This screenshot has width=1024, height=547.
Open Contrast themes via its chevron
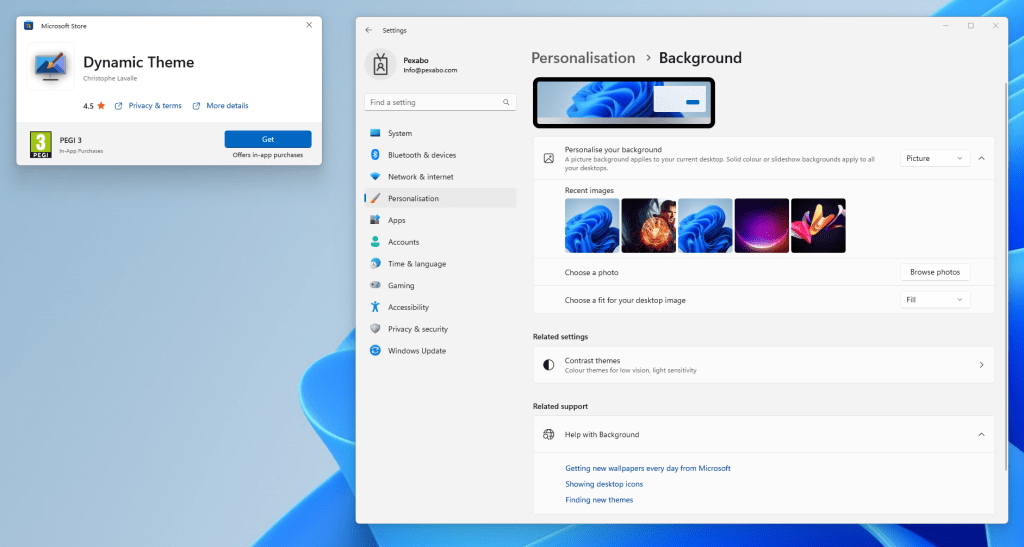click(982, 365)
